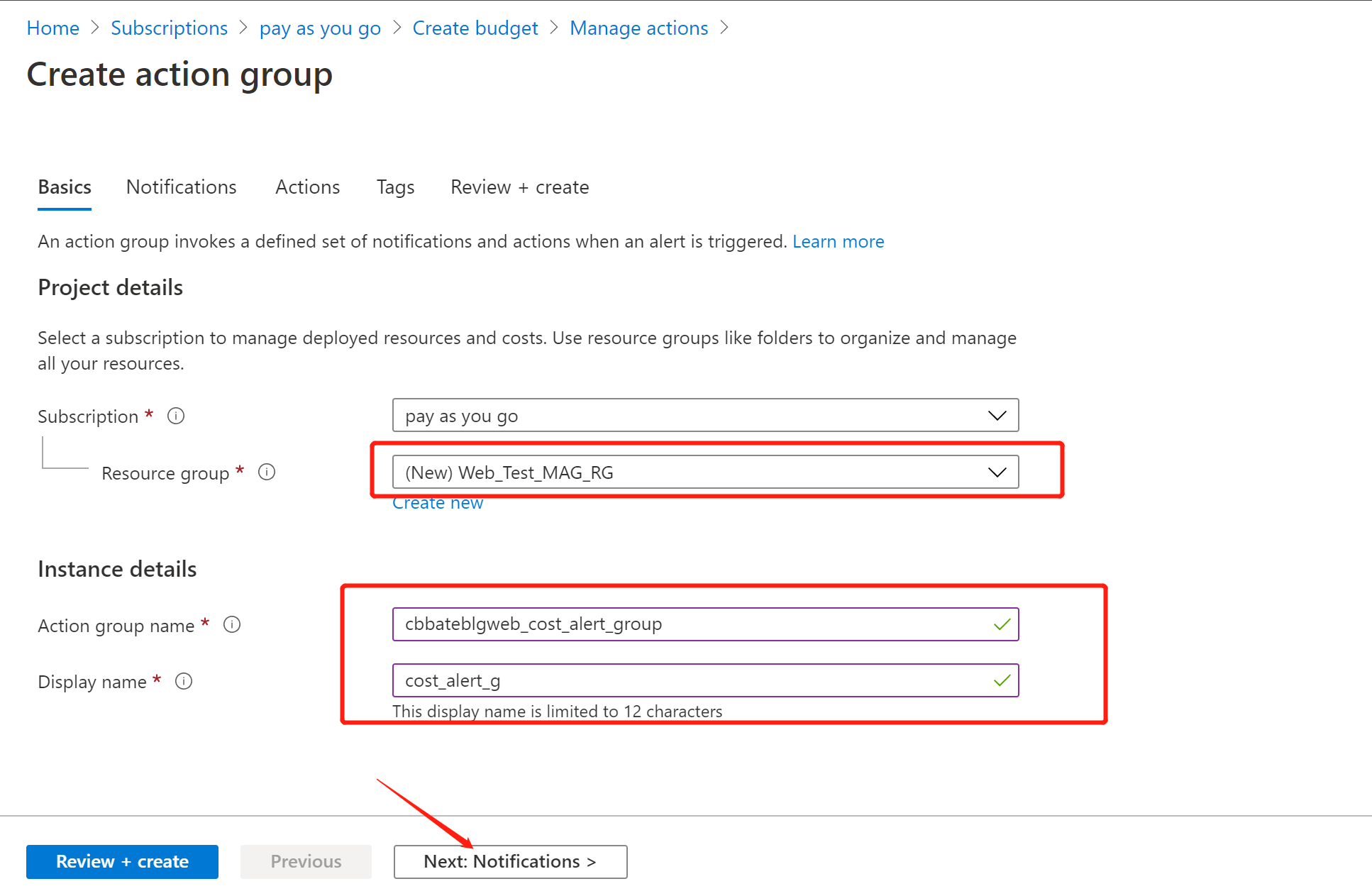This screenshot has width=1372, height=896.
Task: Click the Create action group heading
Action: pos(179,75)
